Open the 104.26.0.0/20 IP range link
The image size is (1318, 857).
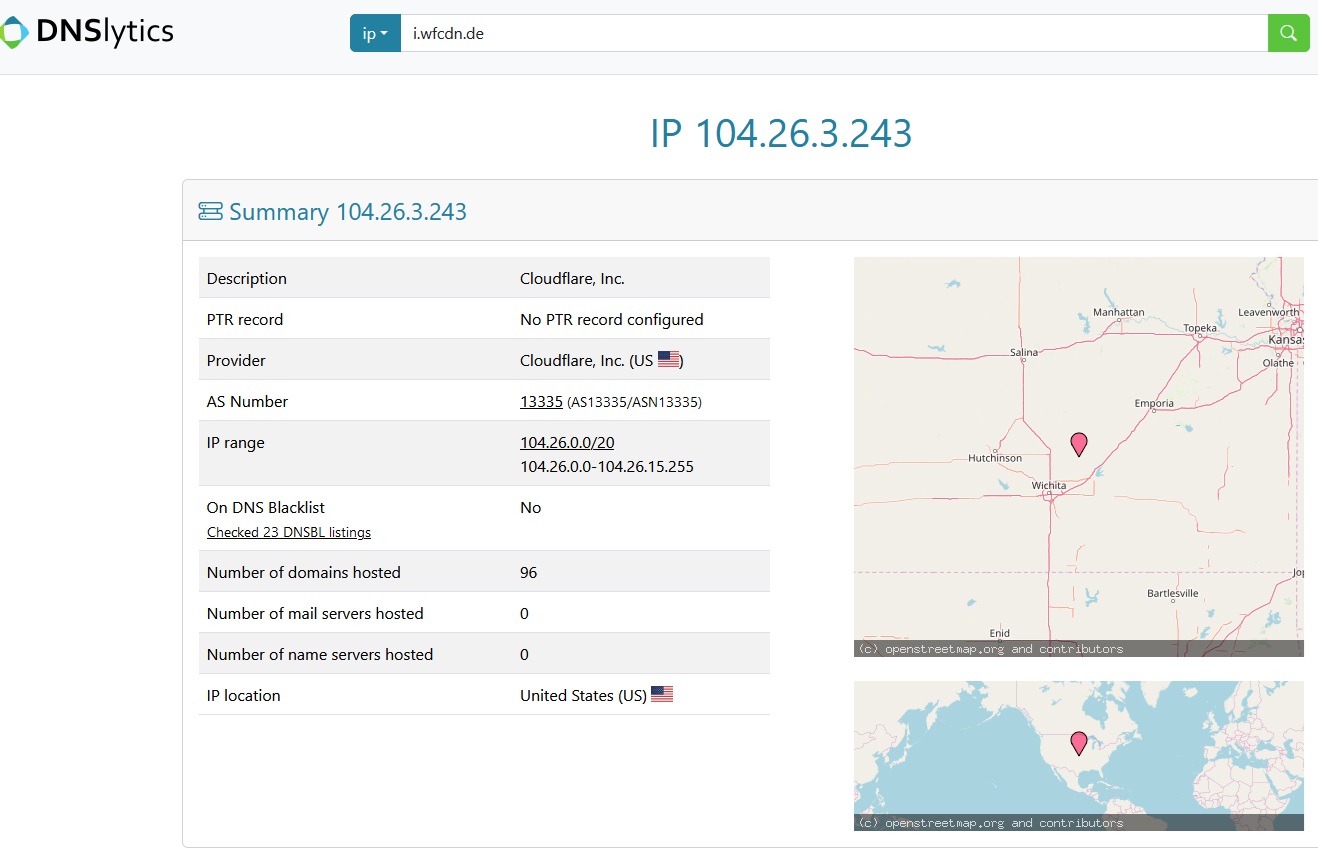click(x=567, y=442)
